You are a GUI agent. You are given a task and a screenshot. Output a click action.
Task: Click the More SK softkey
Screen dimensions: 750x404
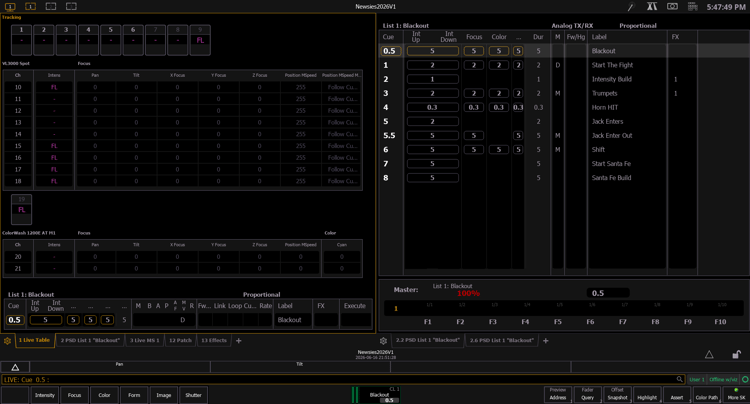click(736, 394)
